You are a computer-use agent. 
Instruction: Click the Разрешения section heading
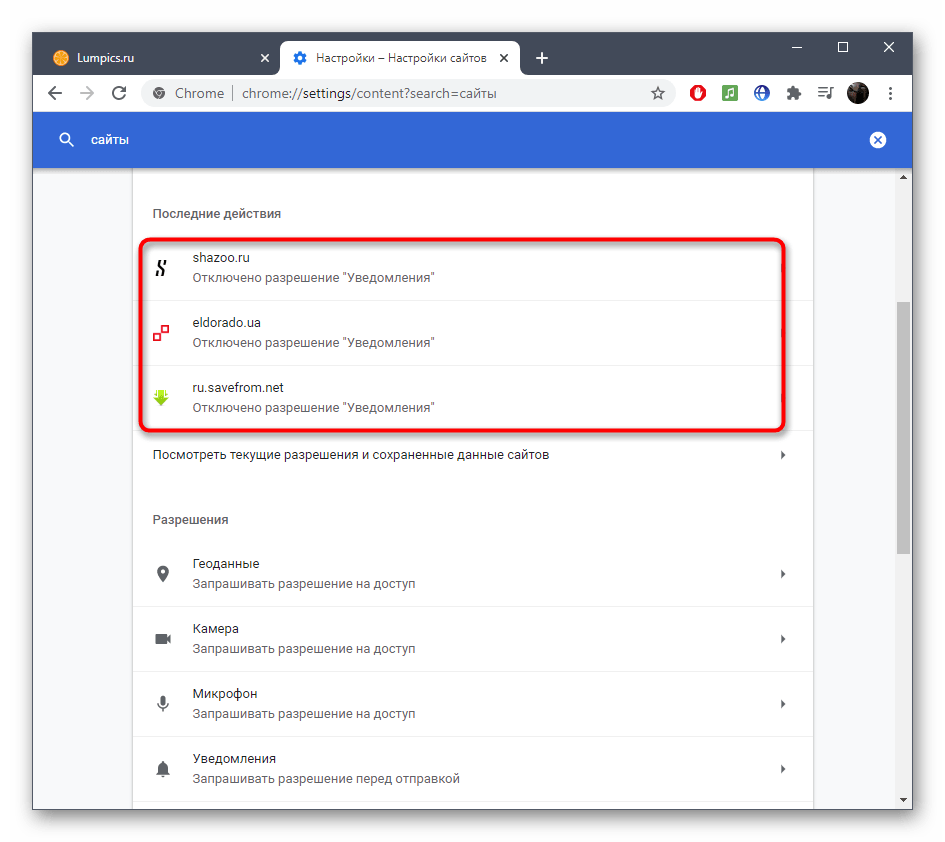pos(190,520)
